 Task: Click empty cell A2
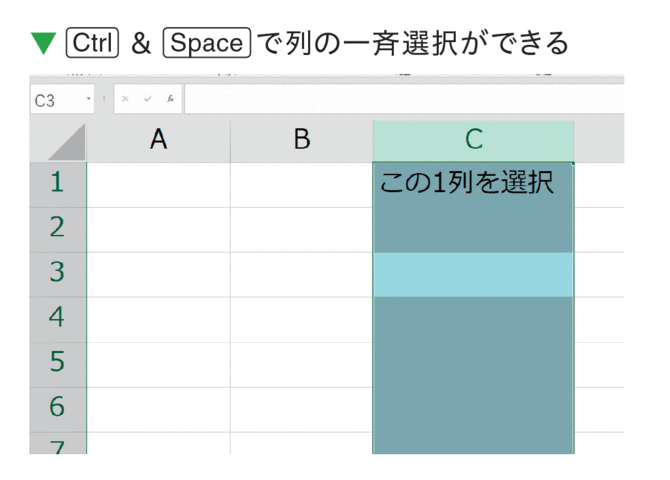coord(159,230)
